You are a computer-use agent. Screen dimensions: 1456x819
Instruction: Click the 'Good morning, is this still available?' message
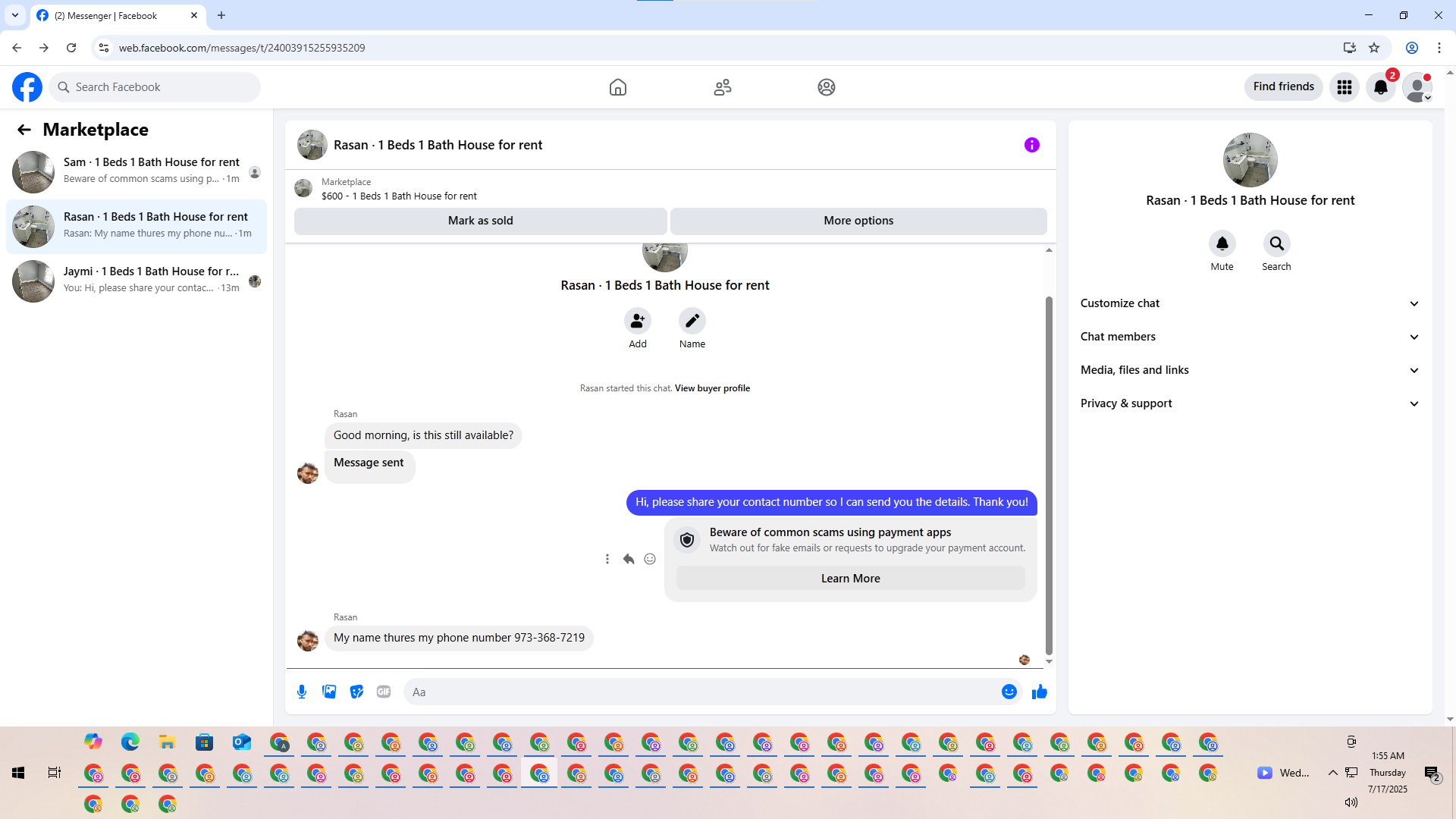423,435
